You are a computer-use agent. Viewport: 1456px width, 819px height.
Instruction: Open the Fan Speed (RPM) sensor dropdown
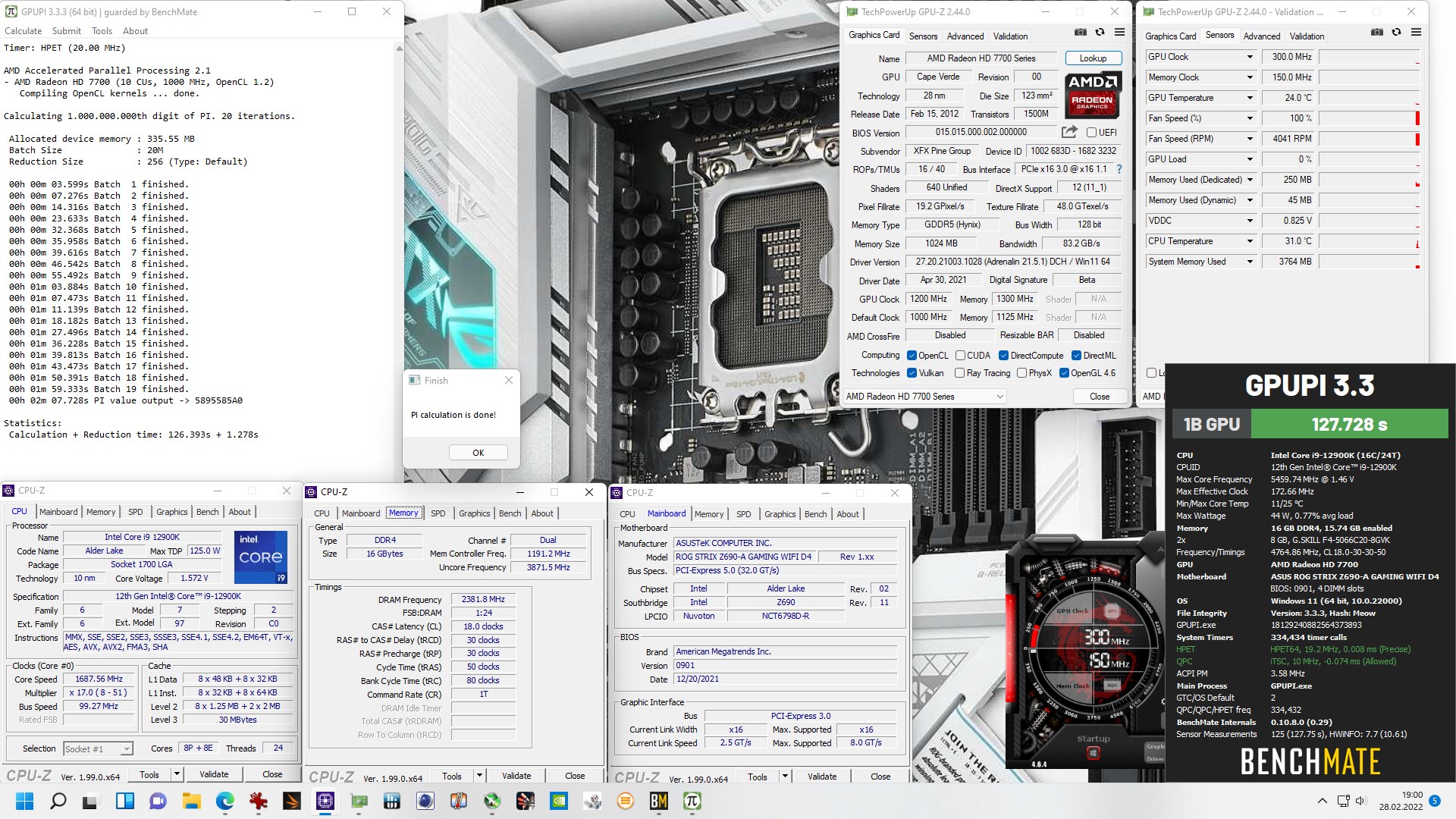coord(1250,139)
